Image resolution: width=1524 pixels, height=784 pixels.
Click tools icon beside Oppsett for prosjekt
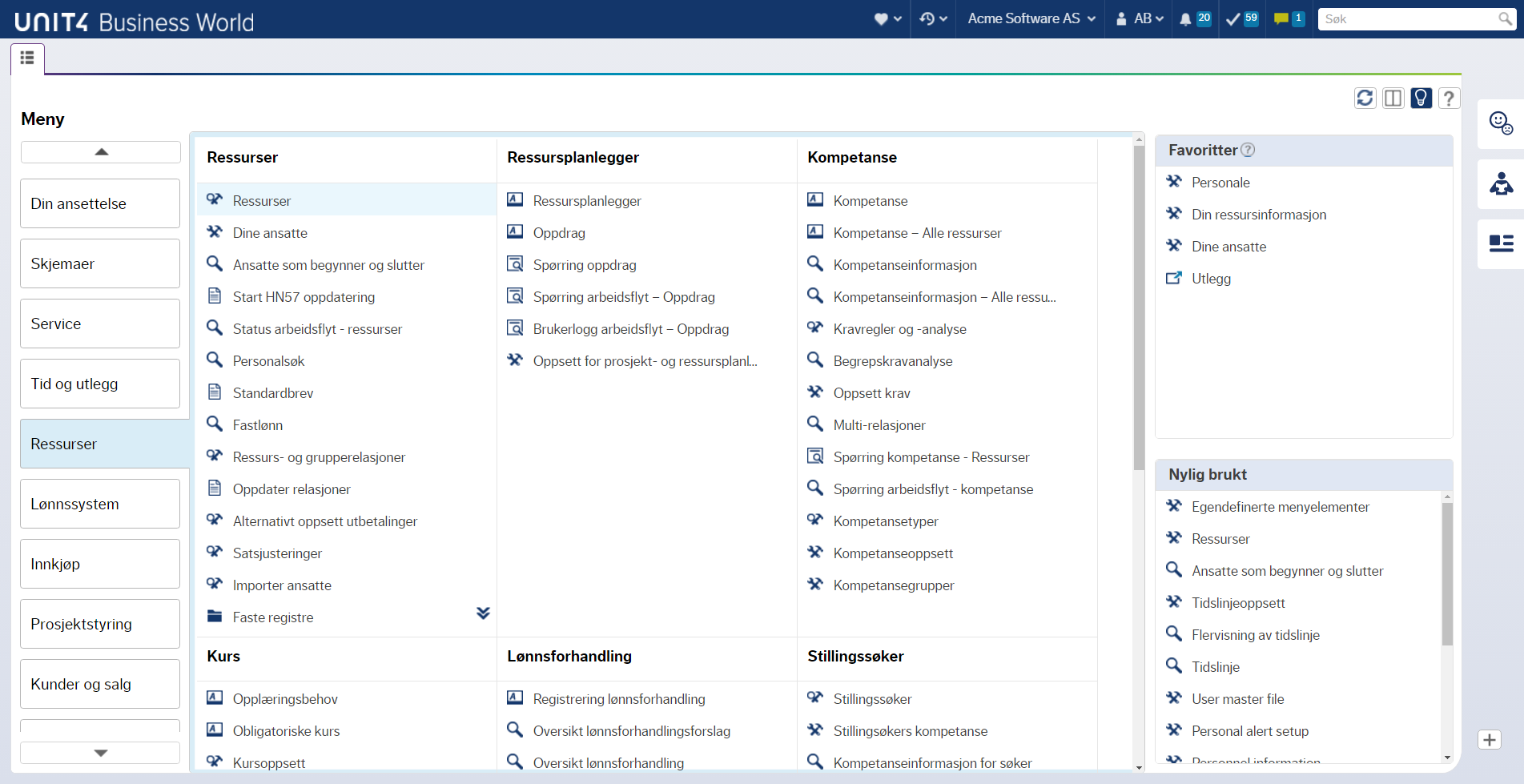(515, 360)
